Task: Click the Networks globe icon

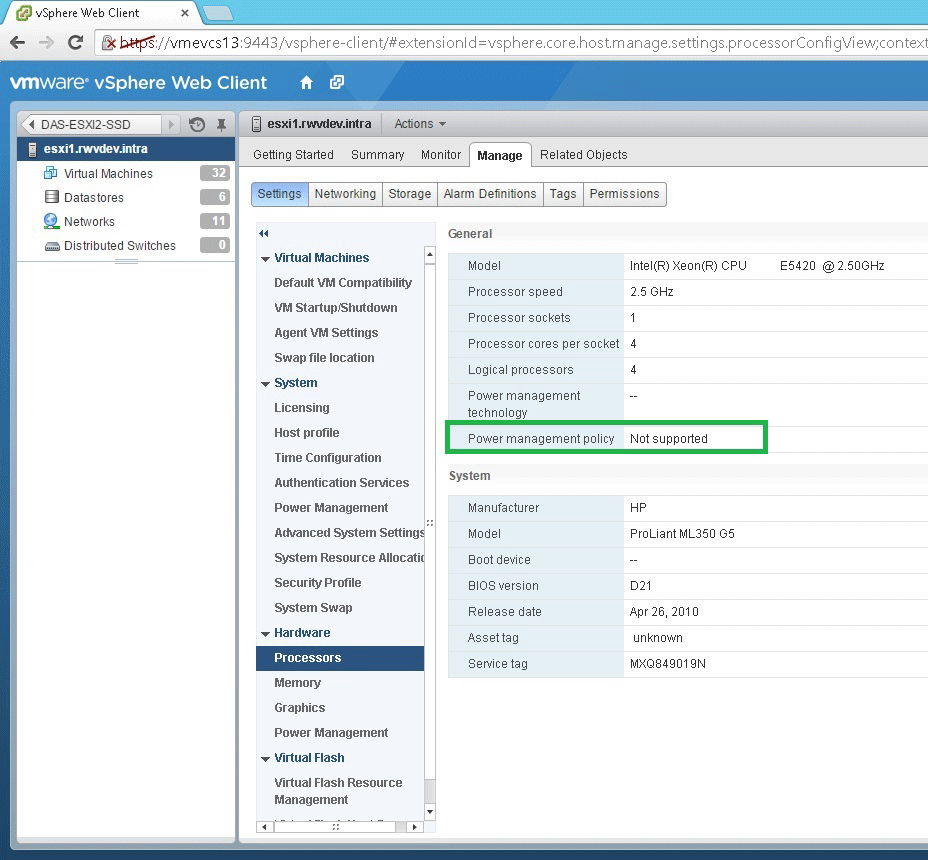Action: (51, 221)
